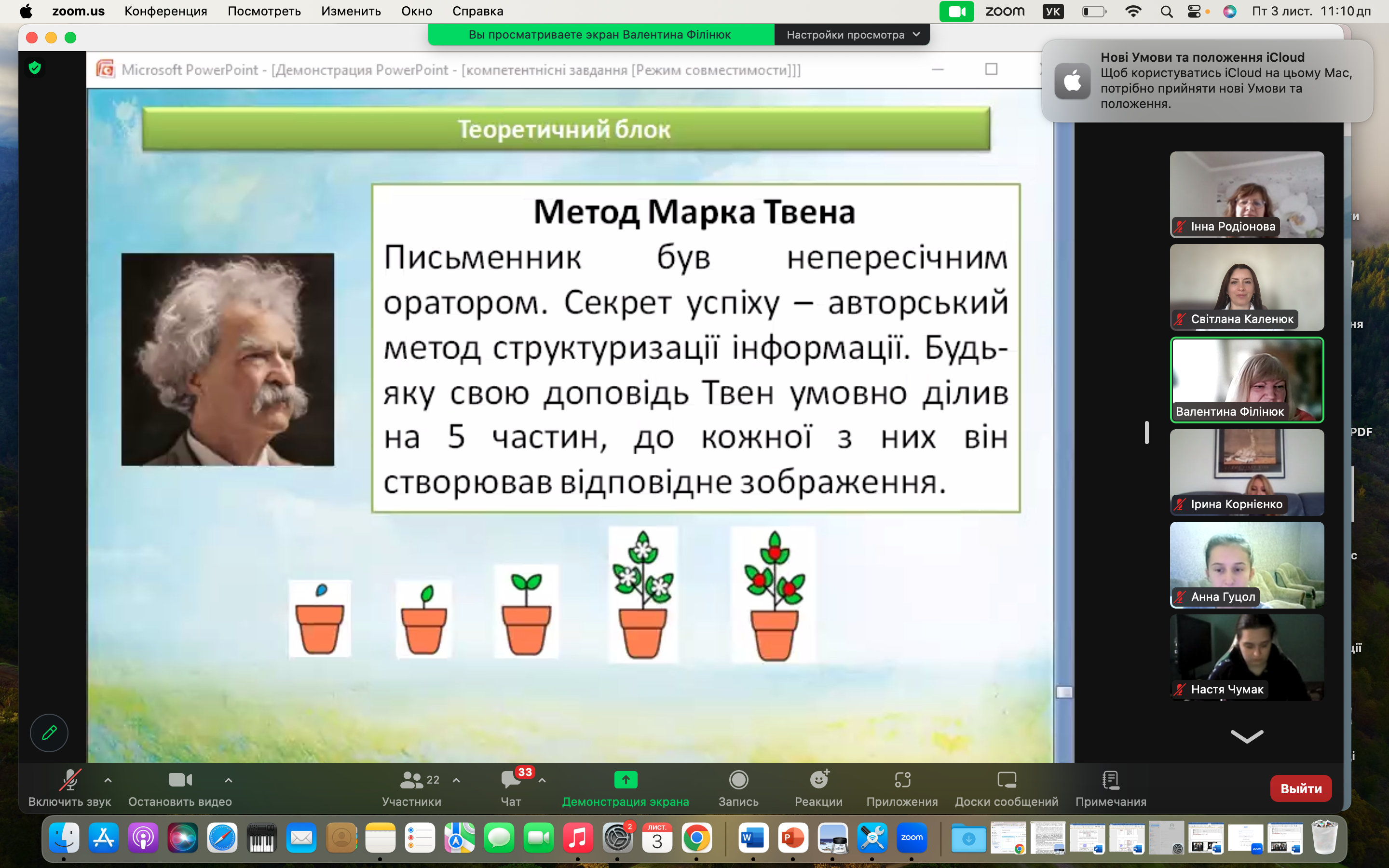The height and width of the screenshot is (868, 1389).
Task: Start recording with Запись button
Action: 738,780
